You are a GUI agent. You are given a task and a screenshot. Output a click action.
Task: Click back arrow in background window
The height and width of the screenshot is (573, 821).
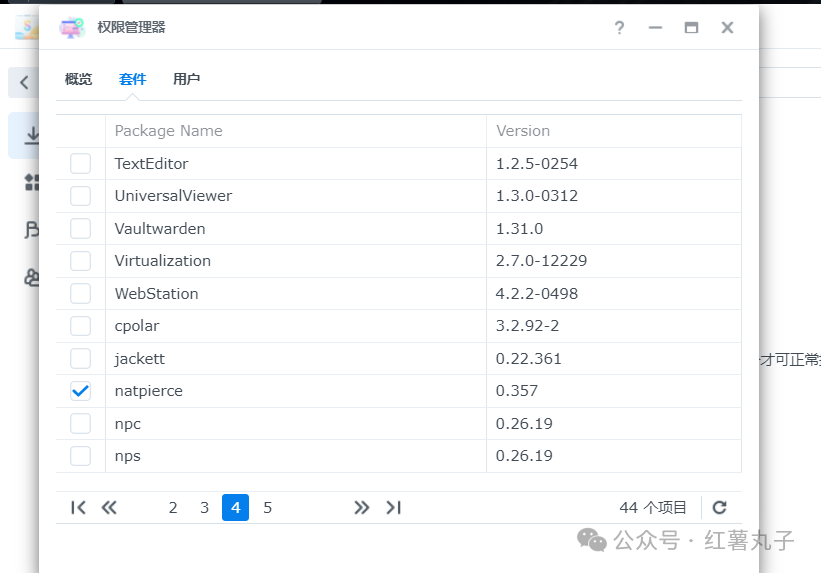[x=24, y=82]
